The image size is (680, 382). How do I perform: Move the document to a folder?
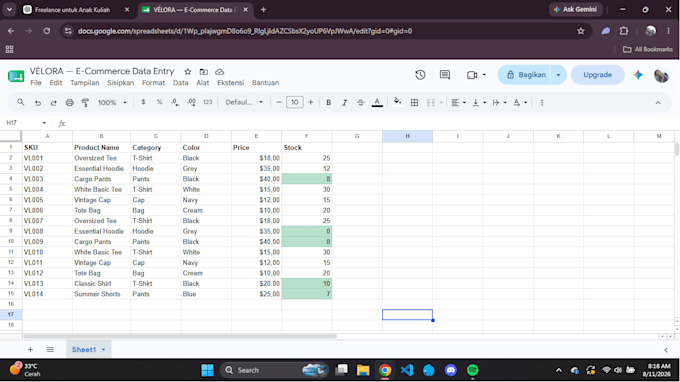pos(203,72)
